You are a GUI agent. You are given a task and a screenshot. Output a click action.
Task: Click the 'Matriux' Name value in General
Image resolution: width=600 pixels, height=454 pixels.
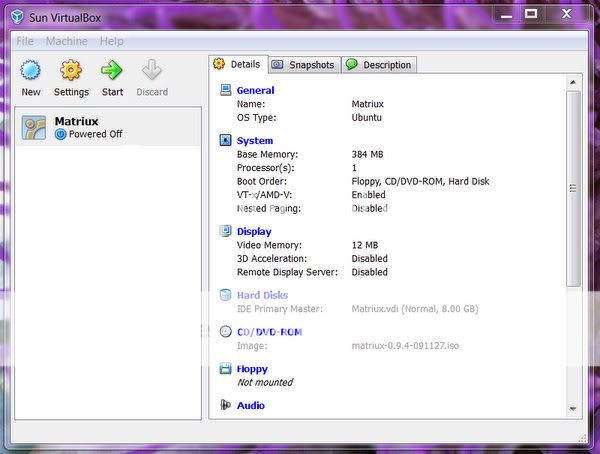[367, 104]
